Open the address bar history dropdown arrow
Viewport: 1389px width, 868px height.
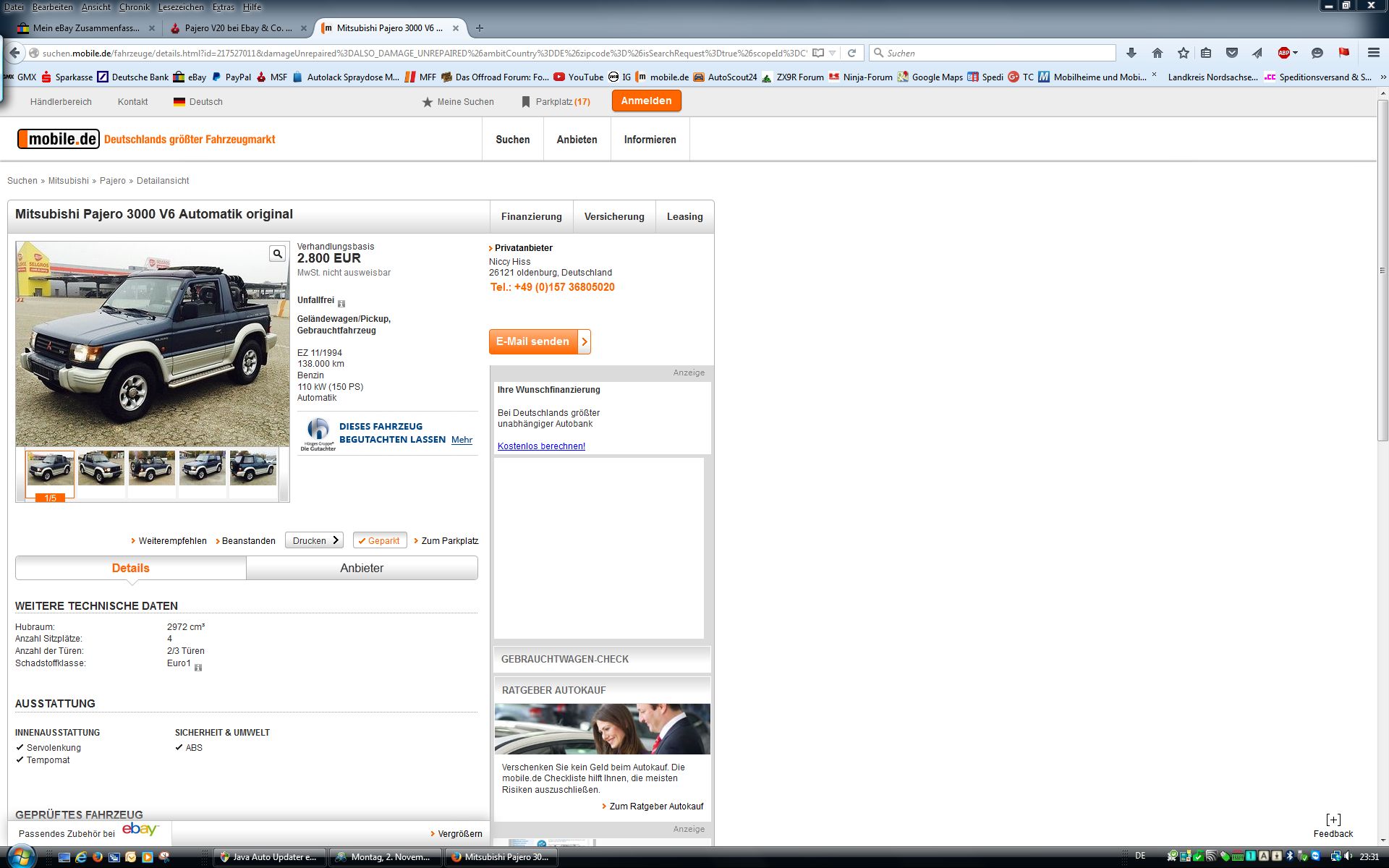coord(833,53)
